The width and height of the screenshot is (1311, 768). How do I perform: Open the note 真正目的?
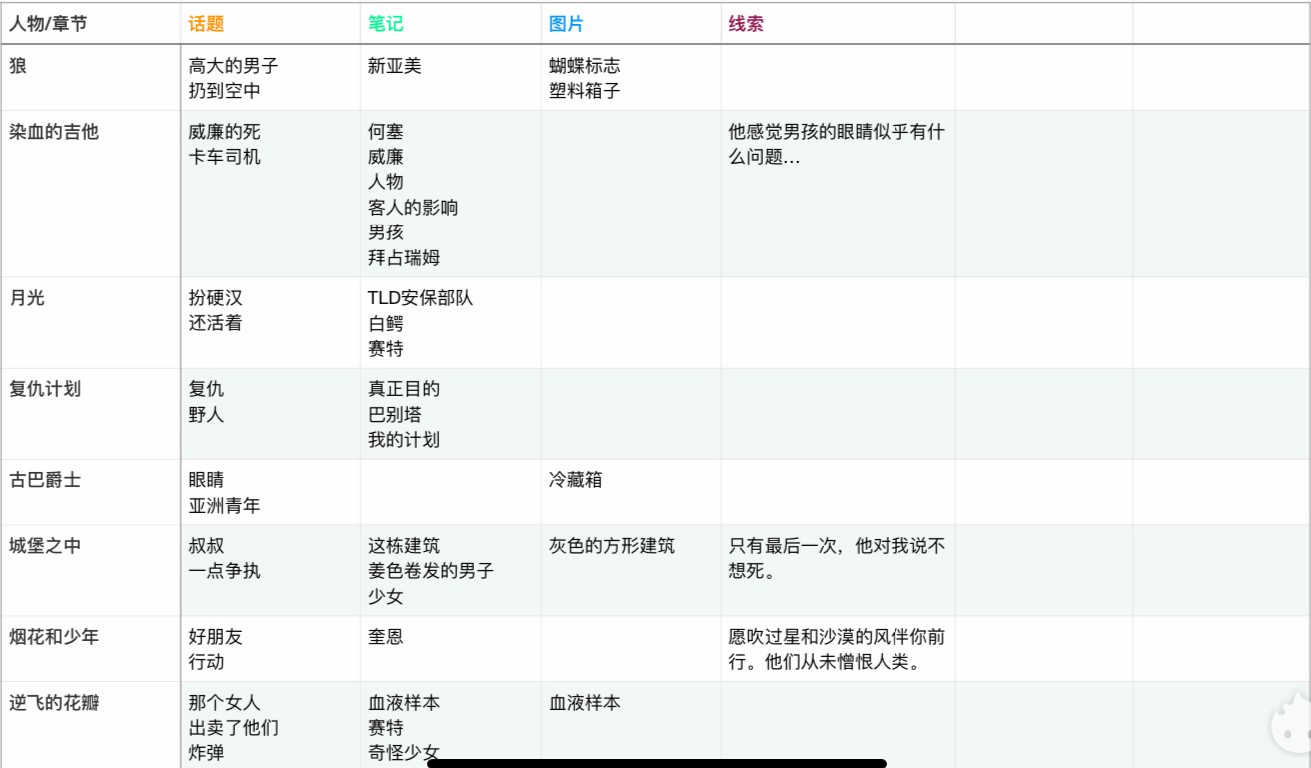pyautogui.click(x=404, y=389)
